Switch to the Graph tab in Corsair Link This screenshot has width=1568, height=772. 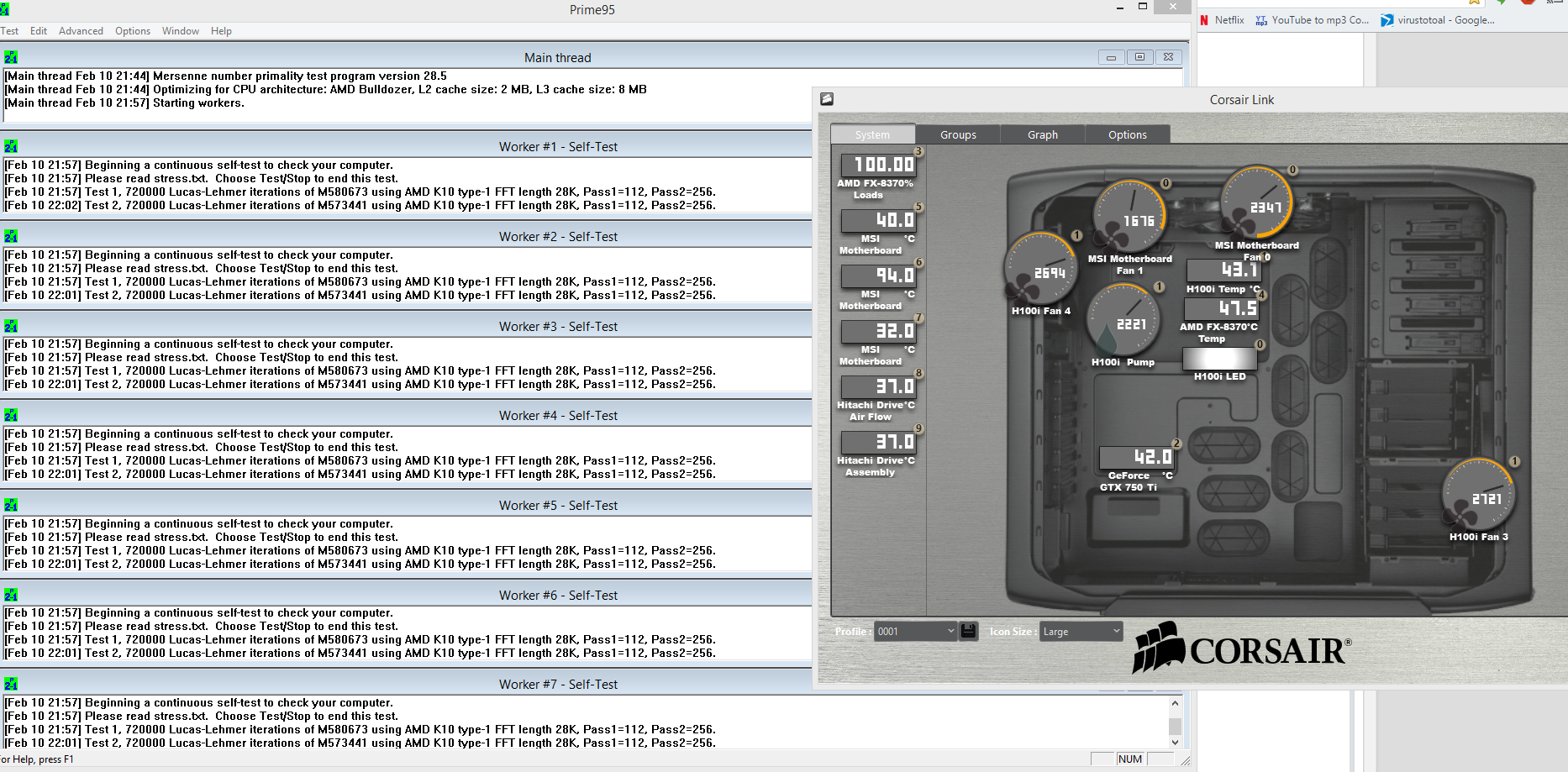pyautogui.click(x=1043, y=134)
